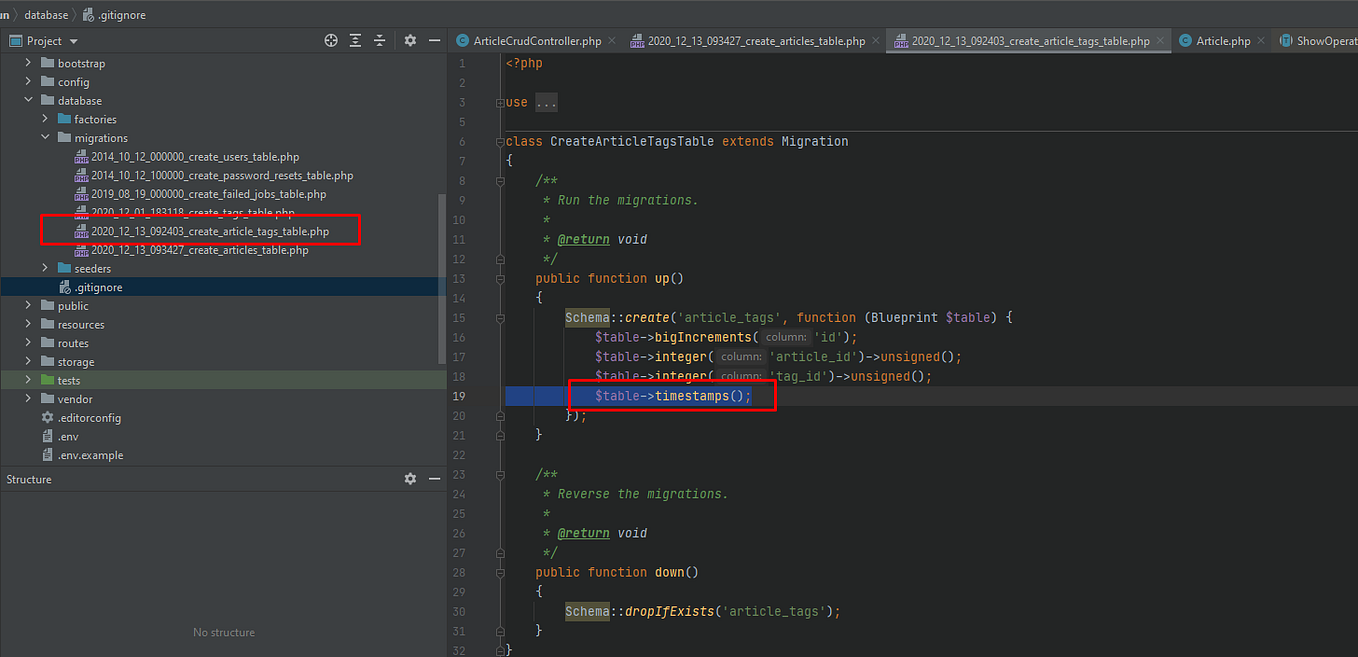The image size is (1358, 657).
Task: Collapse the up() method with gutter fold arrow
Action: pos(500,278)
